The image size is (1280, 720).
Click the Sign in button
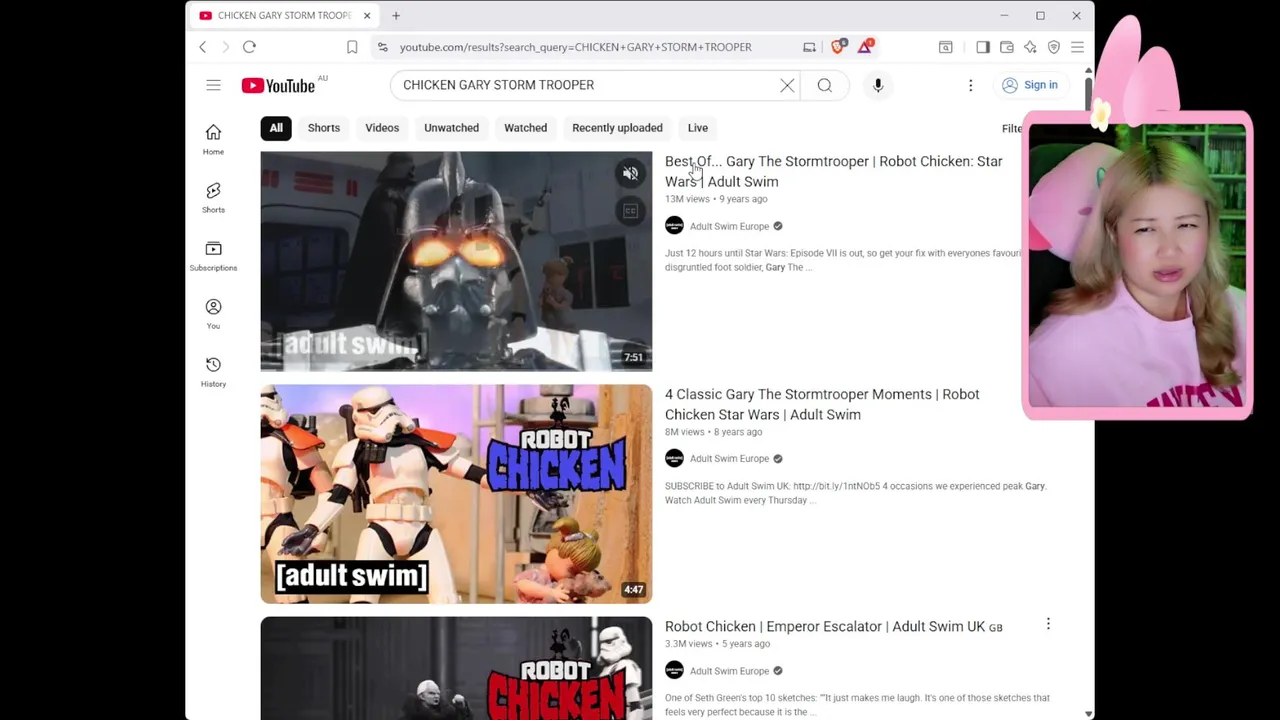(x=1030, y=85)
